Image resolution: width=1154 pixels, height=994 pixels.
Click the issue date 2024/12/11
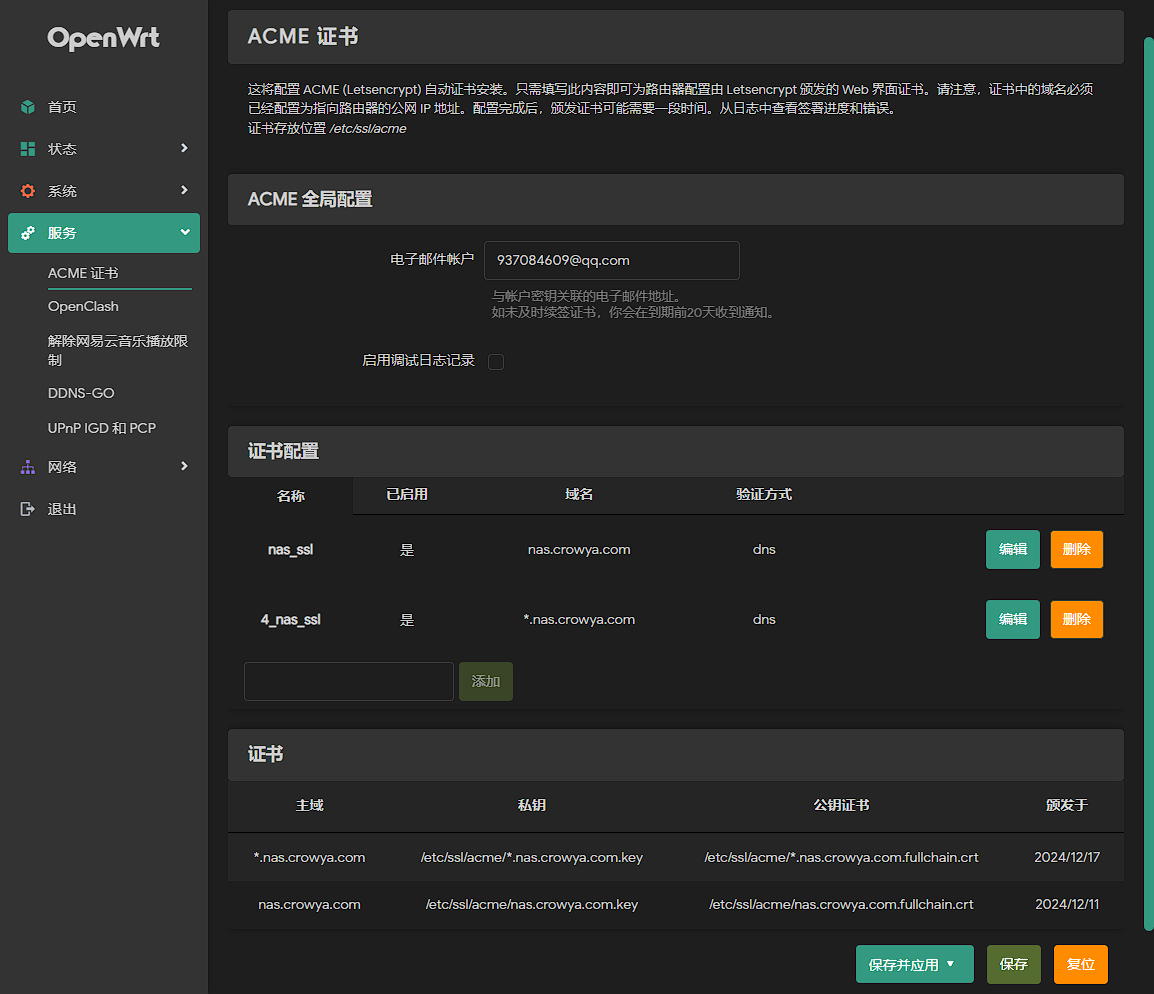tap(1067, 904)
